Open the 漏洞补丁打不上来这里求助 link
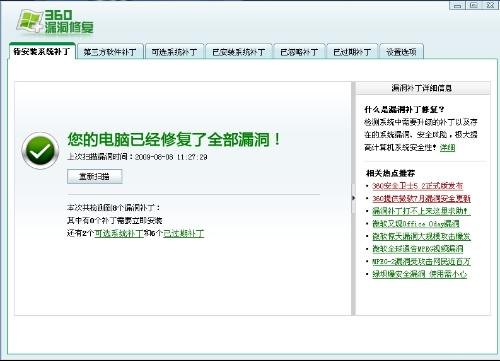500x361 pixels. [x=421, y=211]
